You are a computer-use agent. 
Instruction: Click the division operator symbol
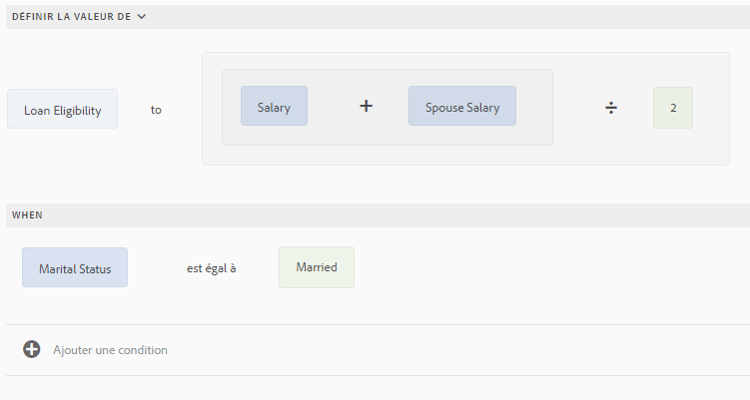[x=611, y=108]
